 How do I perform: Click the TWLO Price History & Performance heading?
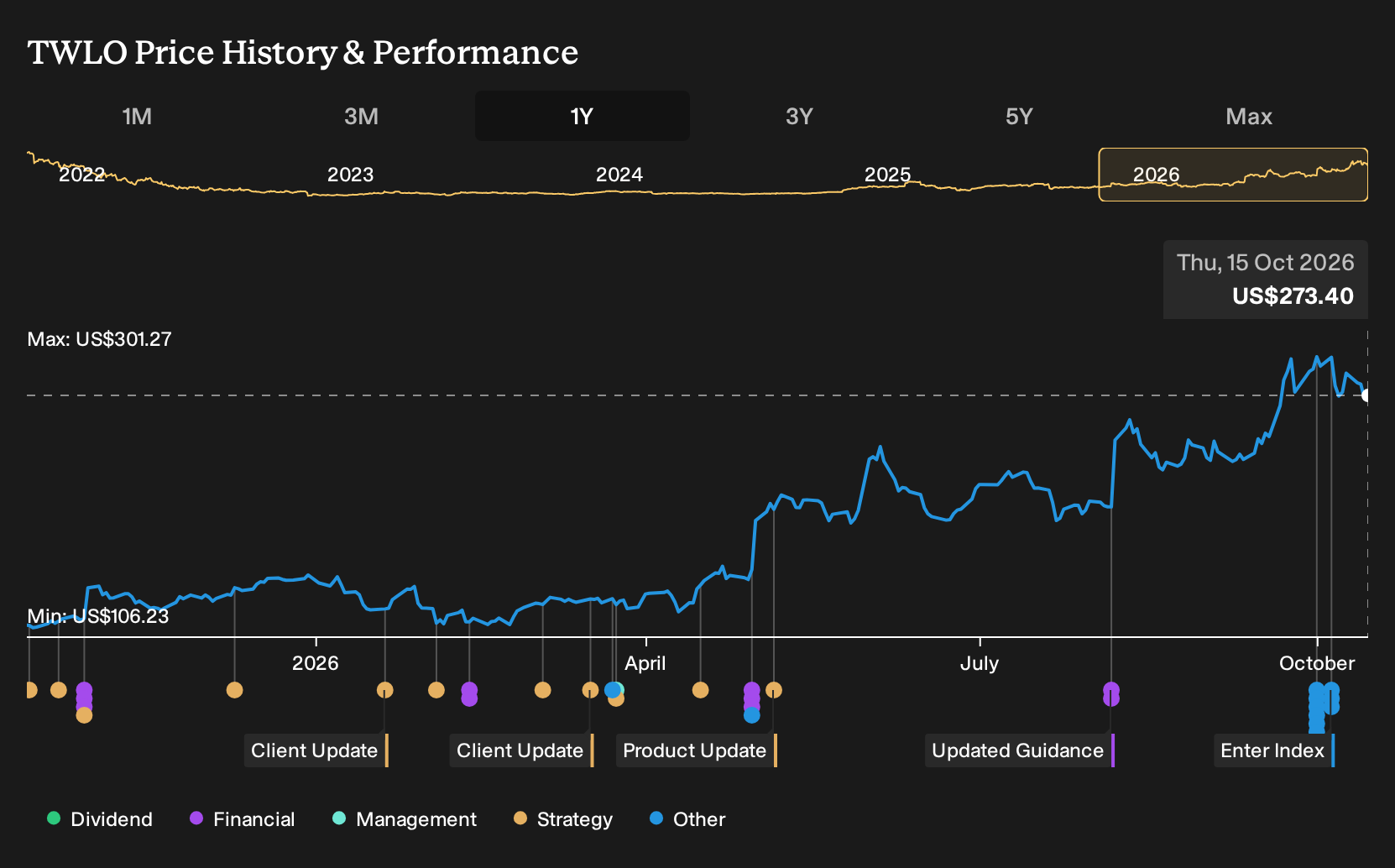coord(303,52)
